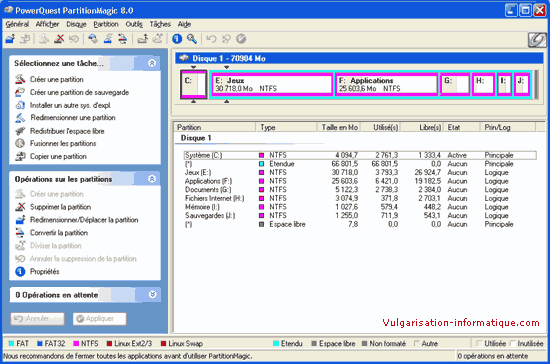Click the delete partition toolbar icon with red X
Viewport: 550px width, 364px height.
(59, 39)
